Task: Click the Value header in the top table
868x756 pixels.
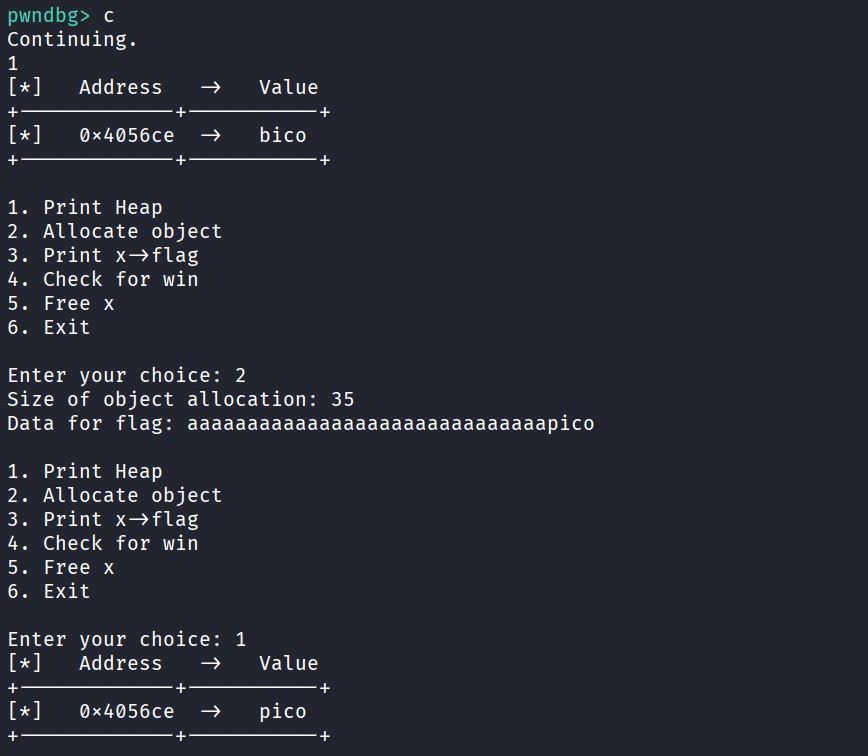Action: 288,88
